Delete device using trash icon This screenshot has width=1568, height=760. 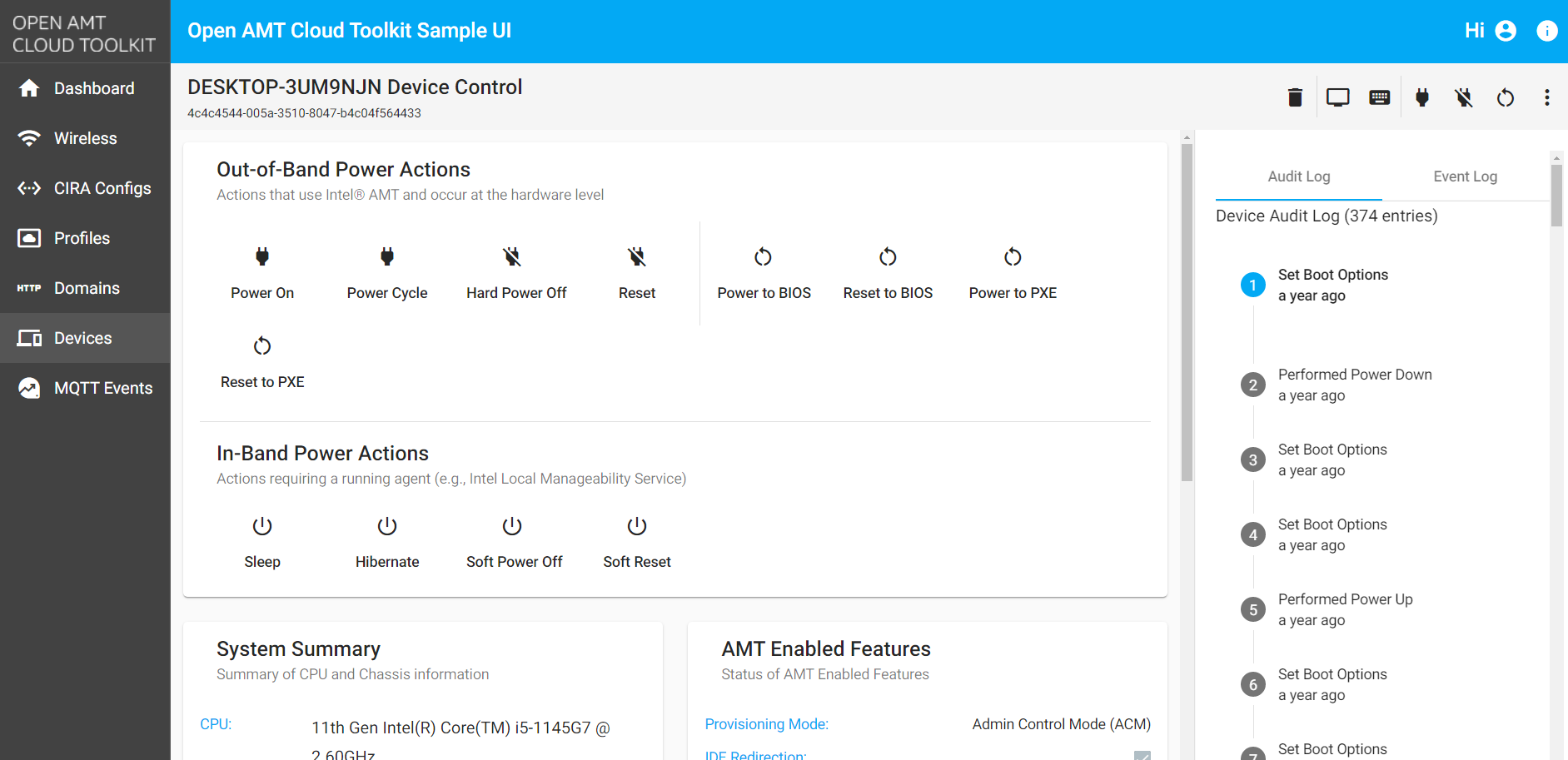click(x=1295, y=97)
